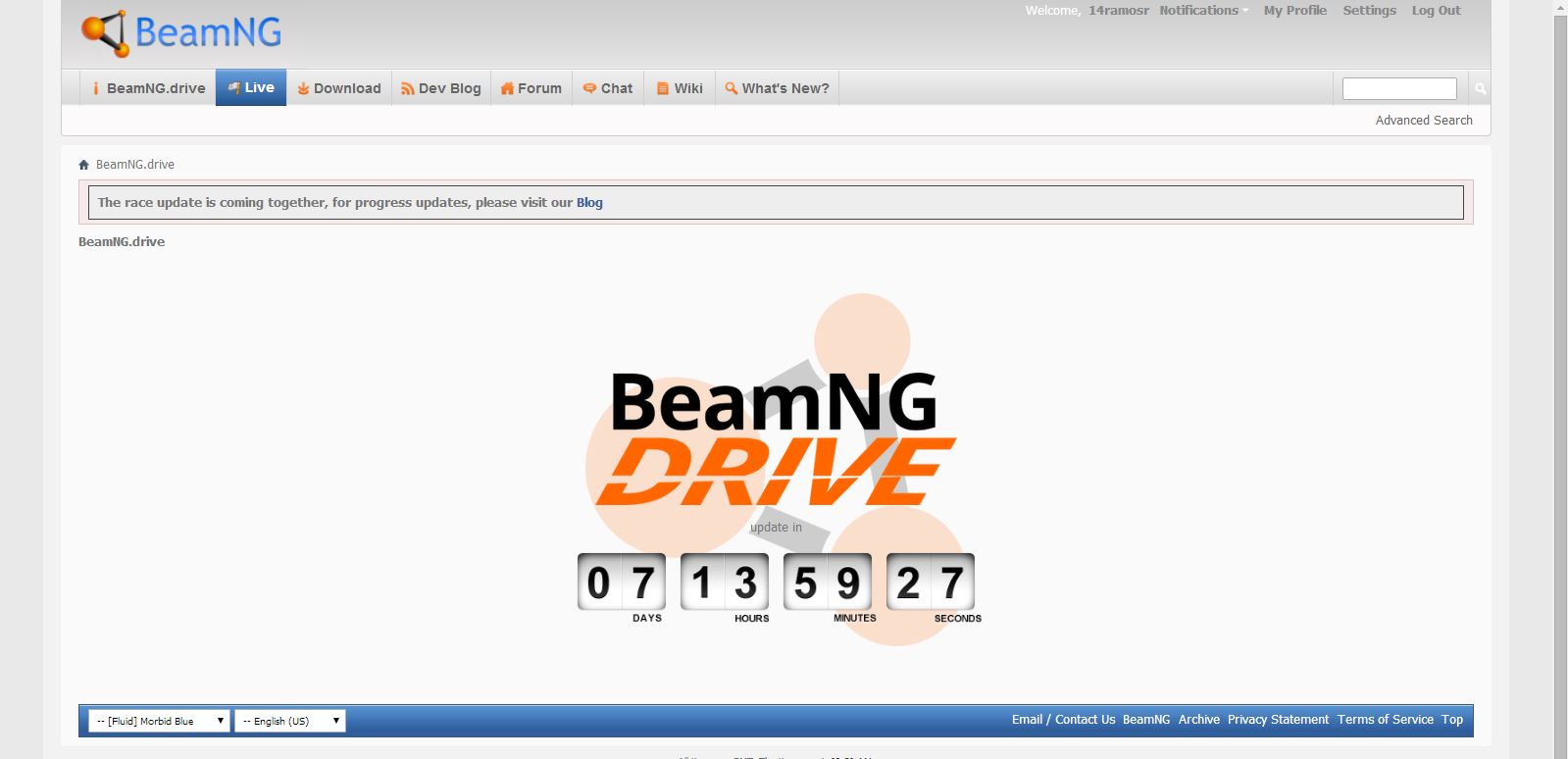Click the search magnifier button
Screen dimensions: 1568x759
click(x=1480, y=88)
